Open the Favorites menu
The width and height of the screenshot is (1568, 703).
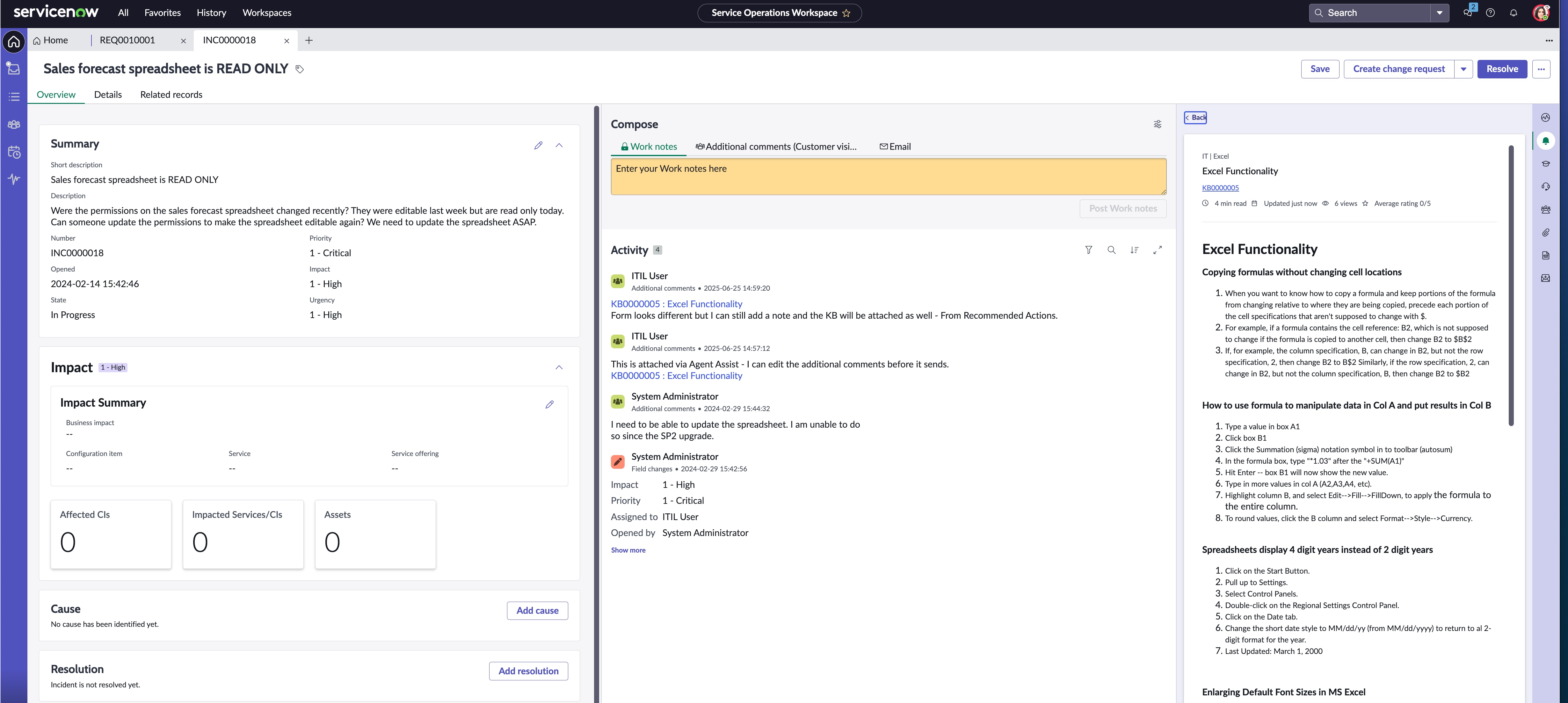[x=163, y=13]
